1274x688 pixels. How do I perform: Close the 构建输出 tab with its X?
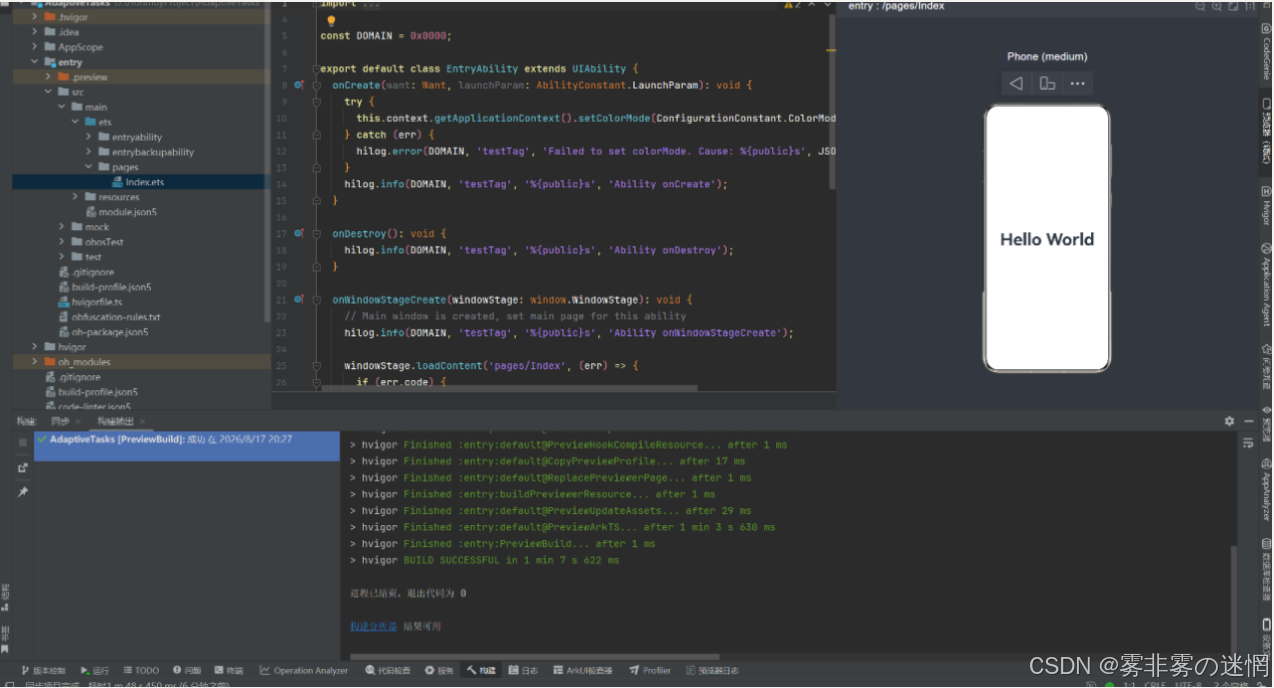pos(142,421)
